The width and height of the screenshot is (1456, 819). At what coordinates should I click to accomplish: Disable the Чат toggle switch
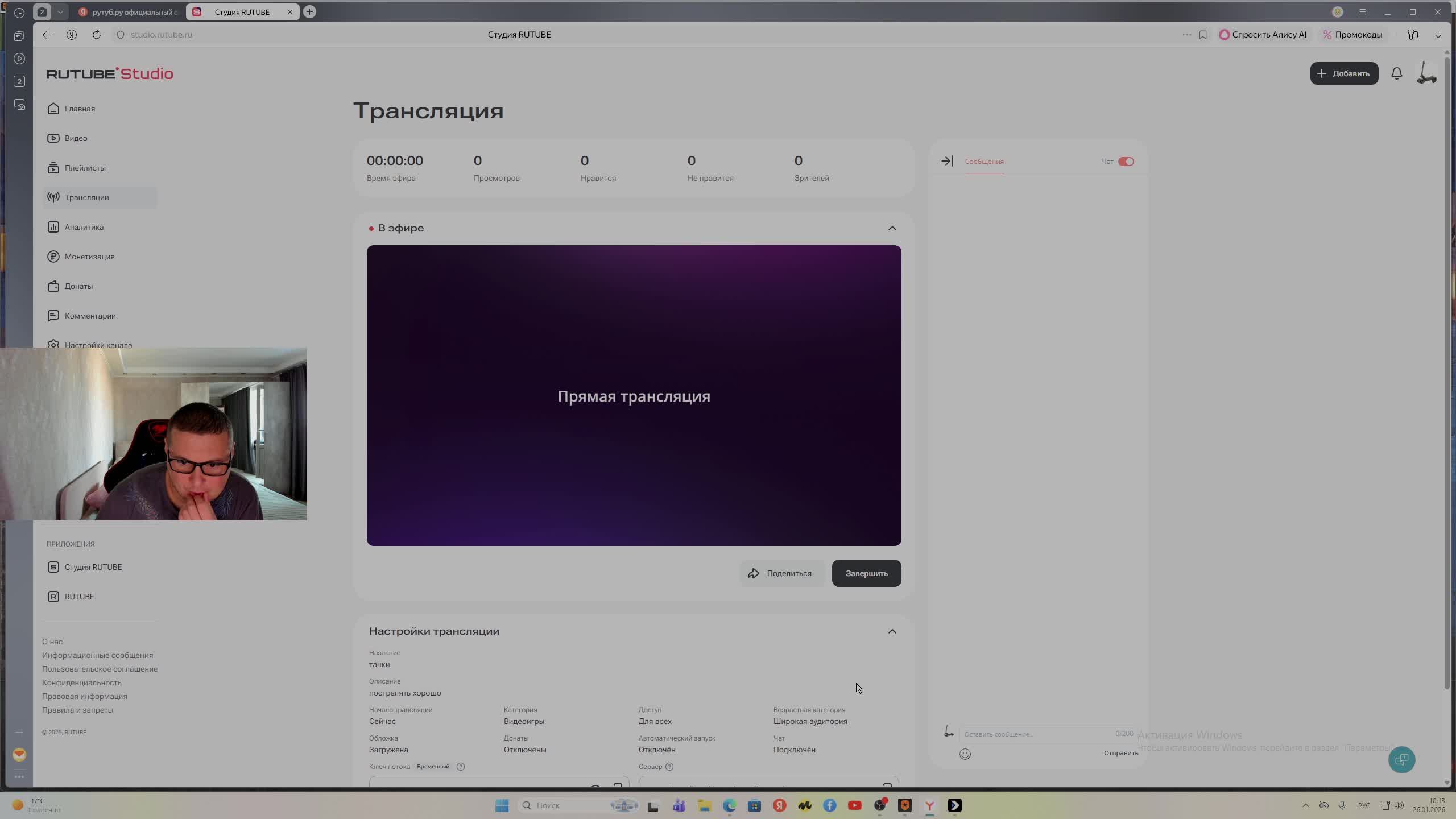click(1126, 162)
